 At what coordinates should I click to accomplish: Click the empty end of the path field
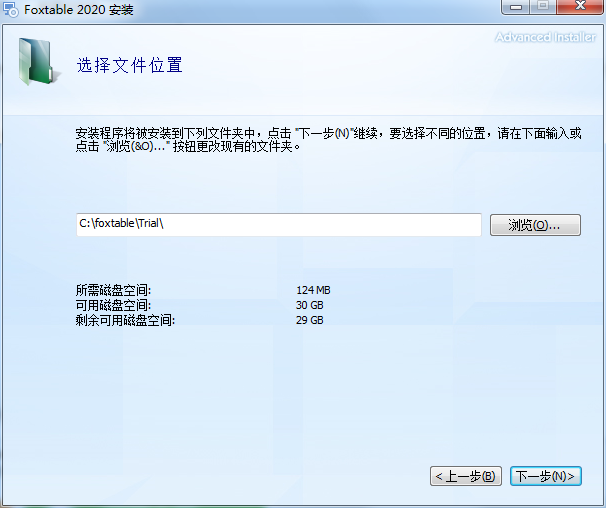point(400,225)
